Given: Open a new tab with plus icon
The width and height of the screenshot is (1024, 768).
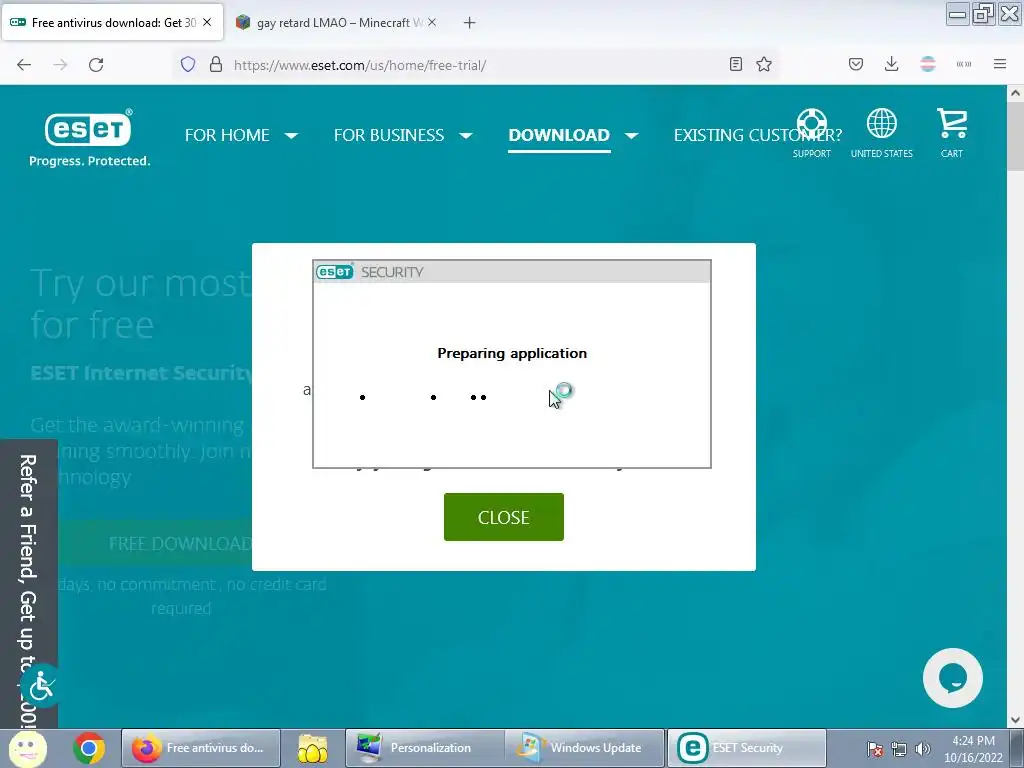Looking at the screenshot, I should tap(470, 23).
